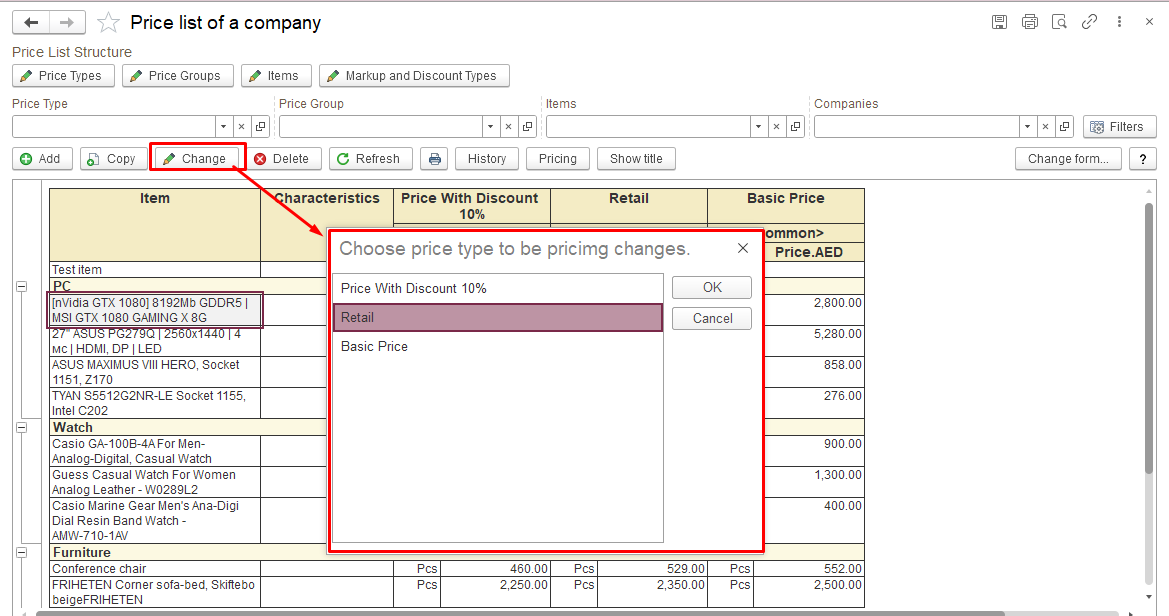Image resolution: width=1169 pixels, height=616 pixels.
Task: Open the Price Groups editor button
Action: [177, 76]
